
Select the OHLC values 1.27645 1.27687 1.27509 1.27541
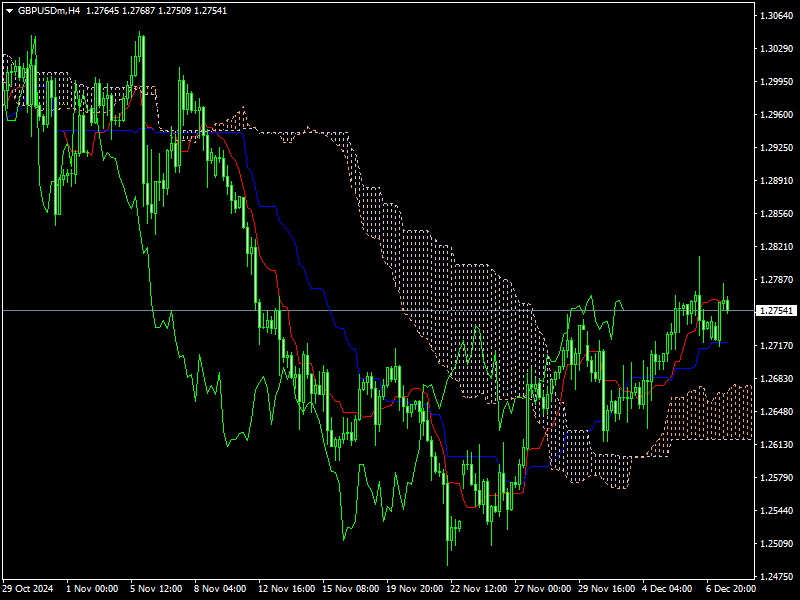click(157, 11)
